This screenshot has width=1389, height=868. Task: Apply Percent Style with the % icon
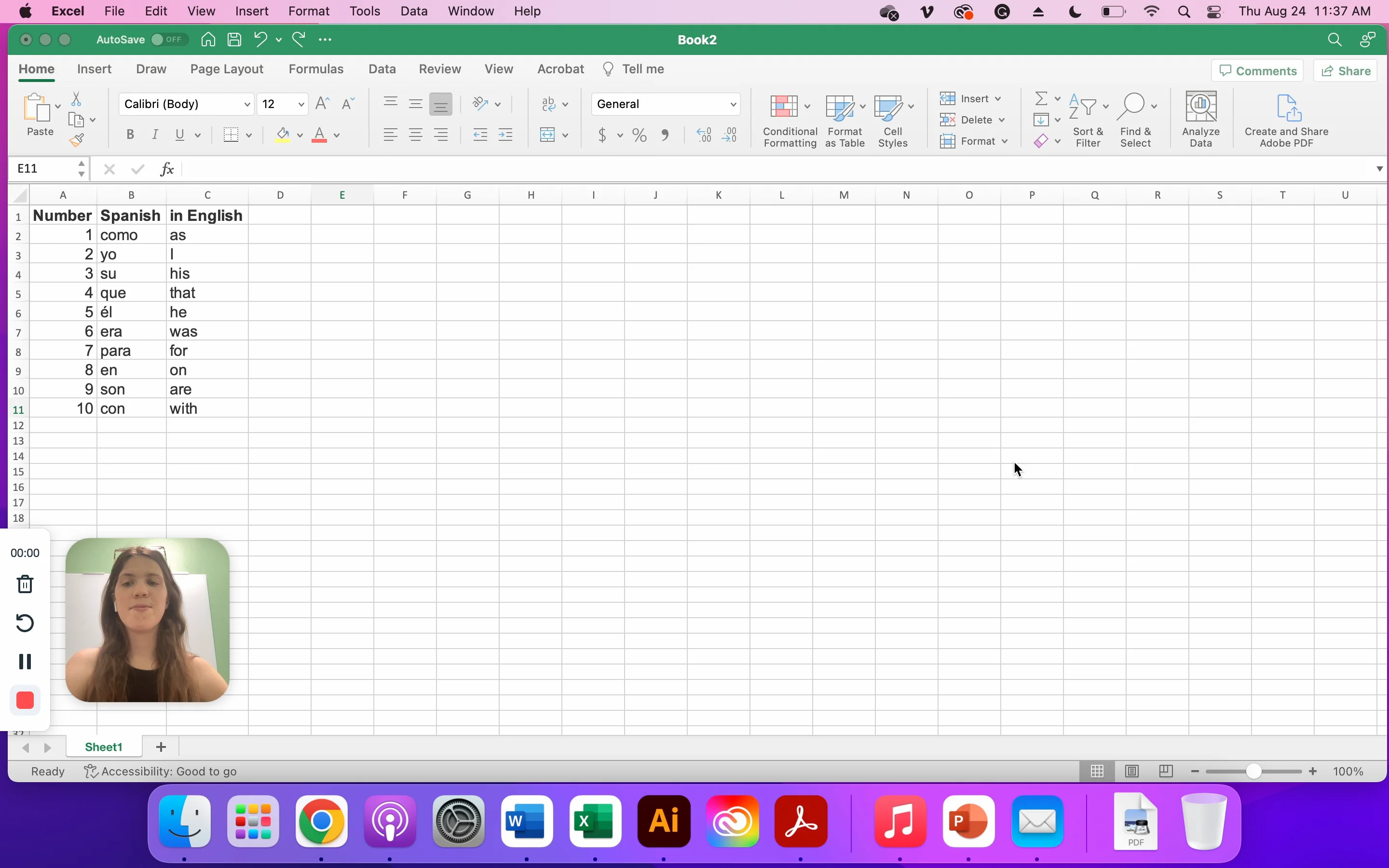[x=640, y=135]
